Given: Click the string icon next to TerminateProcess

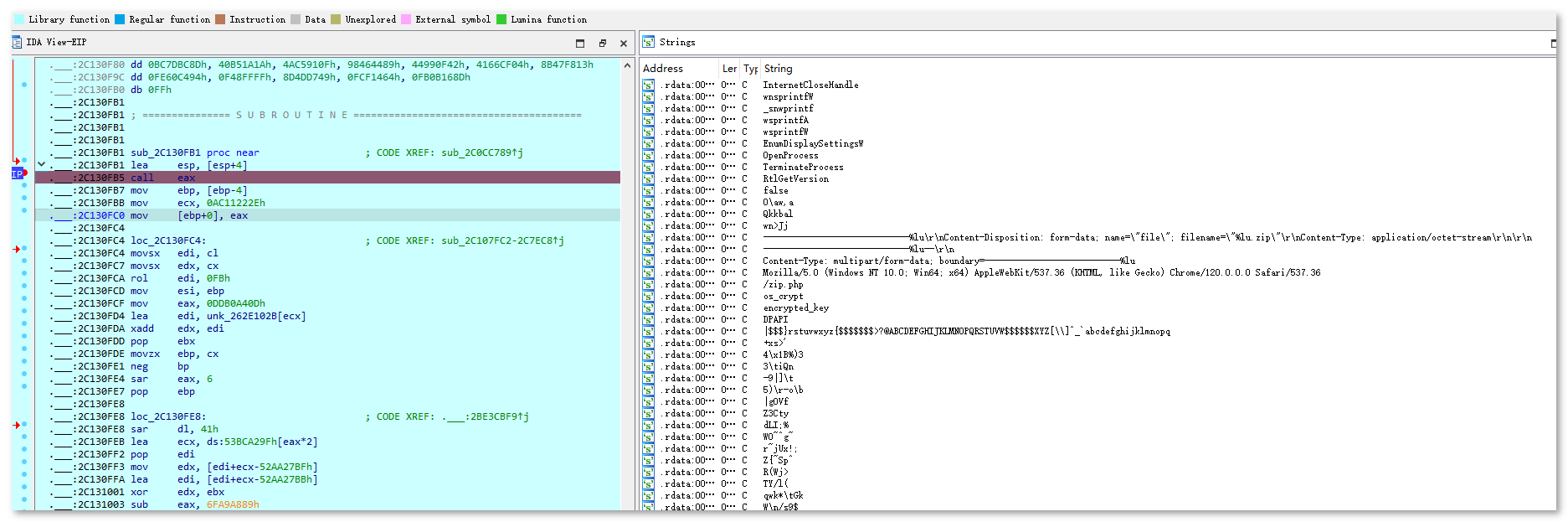Looking at the screenshot, I should (649, 167).
